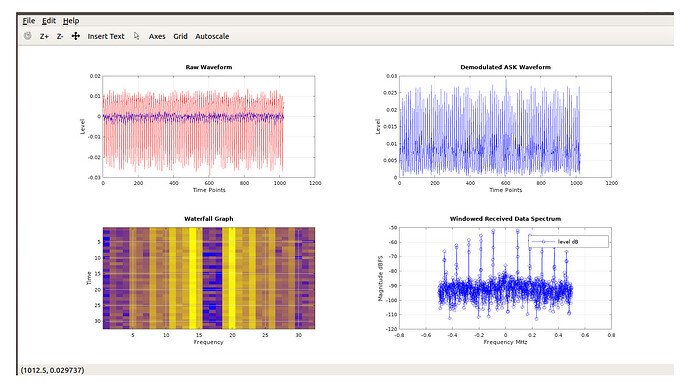Select the pan (cross arrows) tool
This screenshot has width=690, height=387.
pyautogui.click(x=76, y=36)
